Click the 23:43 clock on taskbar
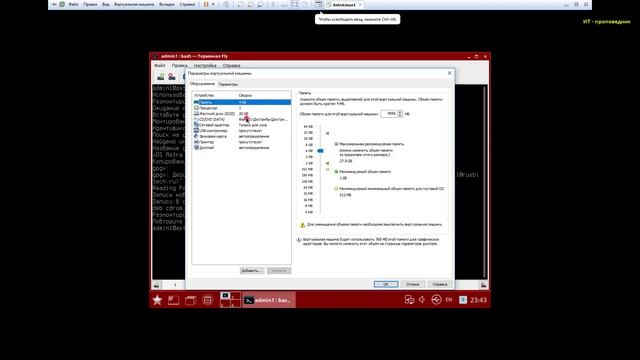640x360 pixels. [x=478, y=300]
